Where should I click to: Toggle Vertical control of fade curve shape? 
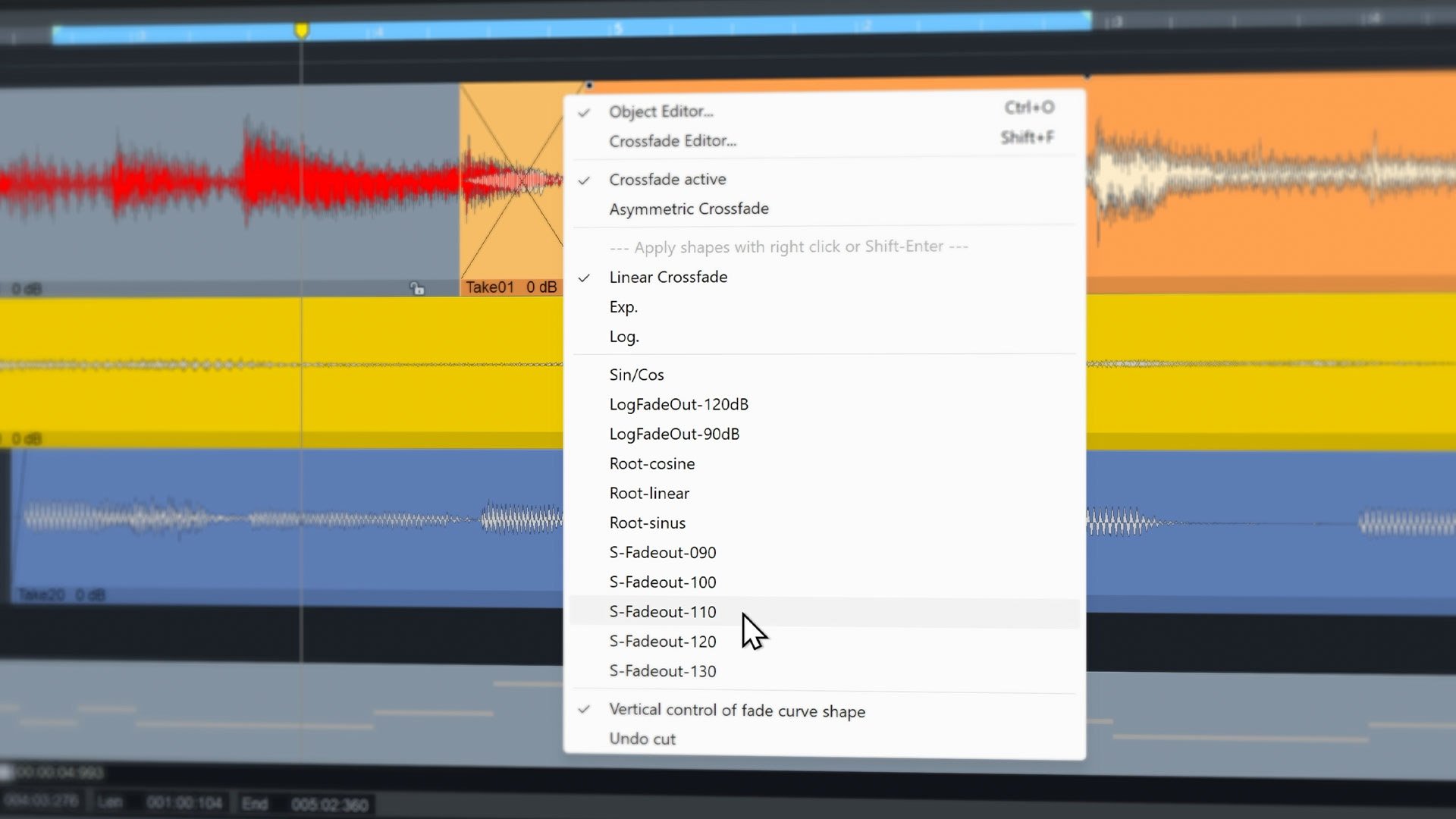tap(737, 711)
